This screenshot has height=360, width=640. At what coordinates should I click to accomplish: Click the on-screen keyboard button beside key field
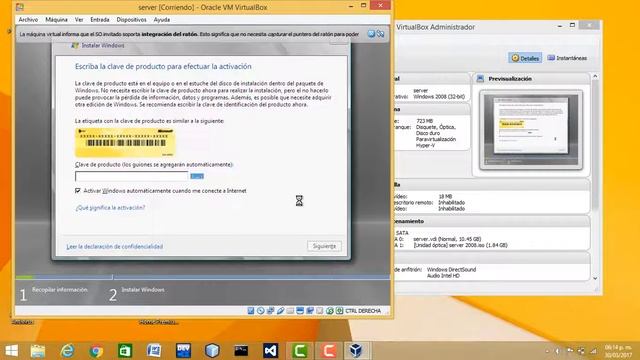click(197, 176)
